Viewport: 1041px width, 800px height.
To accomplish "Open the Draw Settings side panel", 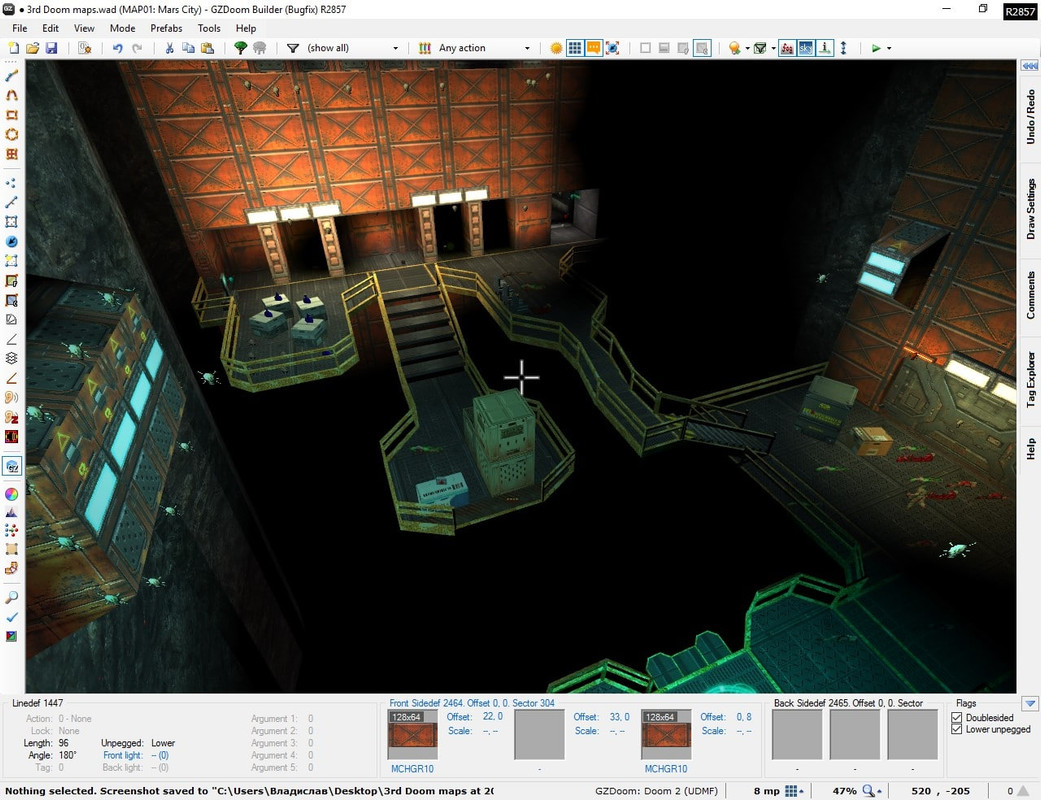I will (x=1030, y=209).
